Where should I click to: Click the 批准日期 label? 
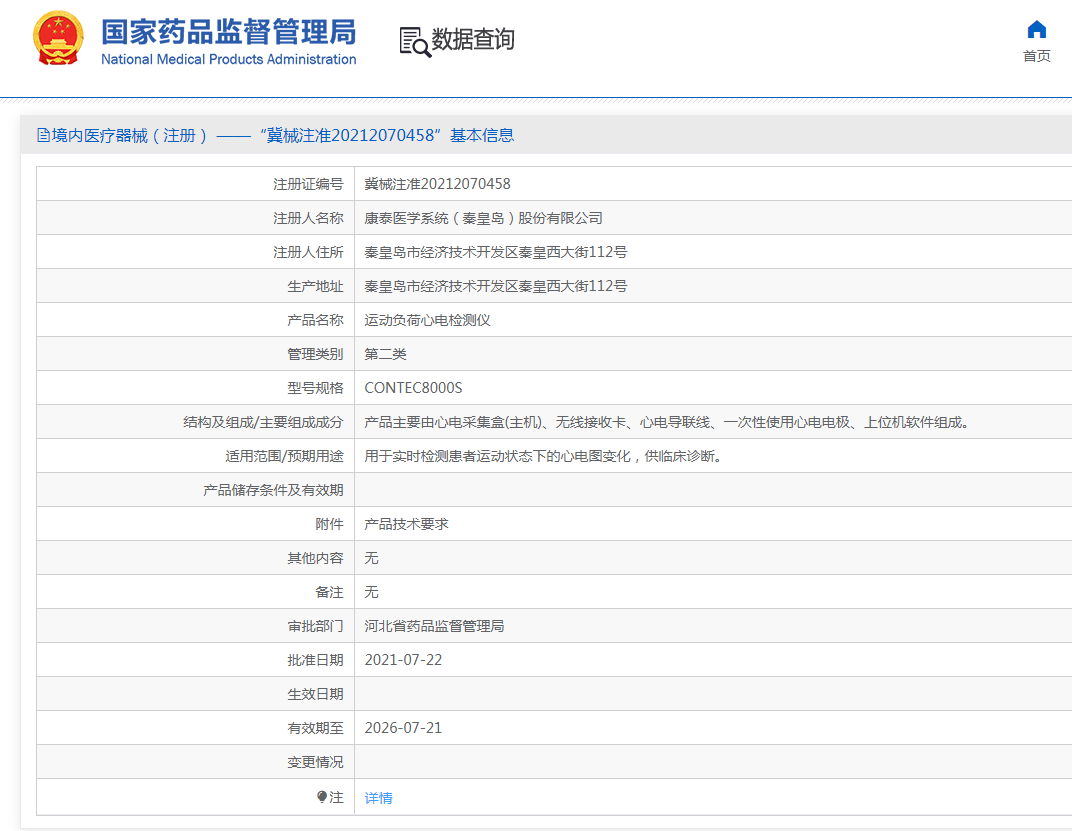pyautogui.click(x=314, y=660)
